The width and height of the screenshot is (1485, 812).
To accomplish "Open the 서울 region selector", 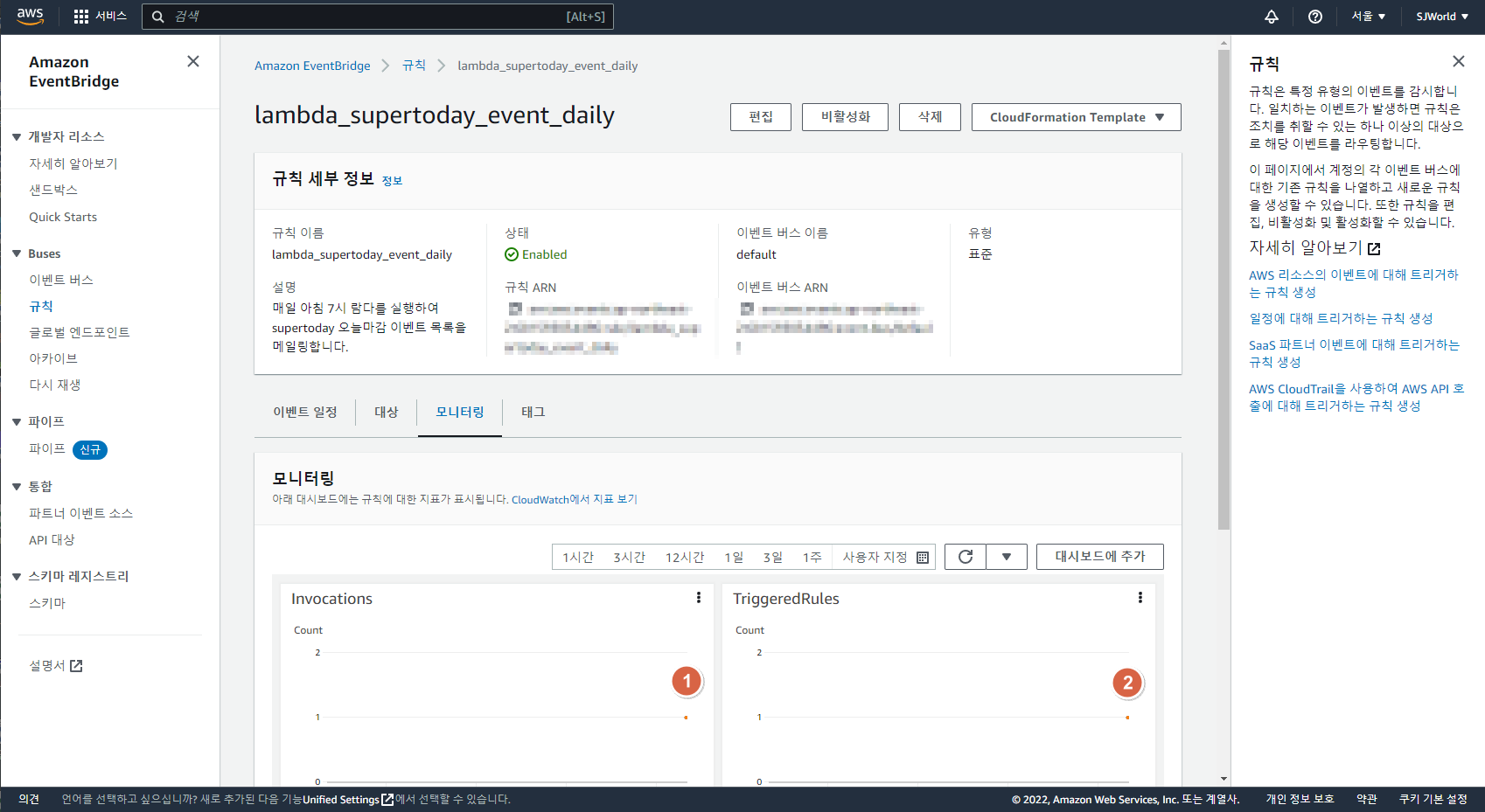I will [x=1369, y=17].
